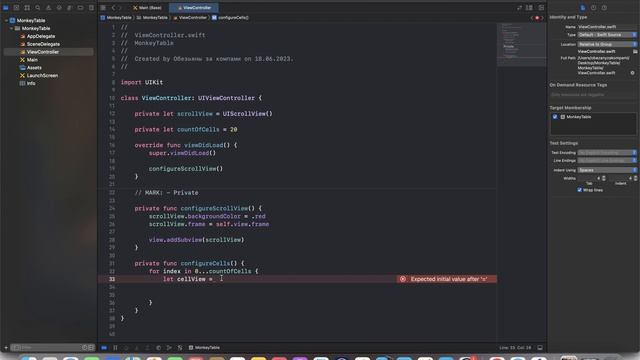This screenshot has width=640, height=360.
Task: Open the Line Endings dropdown
Action: (x=607, y=161)
